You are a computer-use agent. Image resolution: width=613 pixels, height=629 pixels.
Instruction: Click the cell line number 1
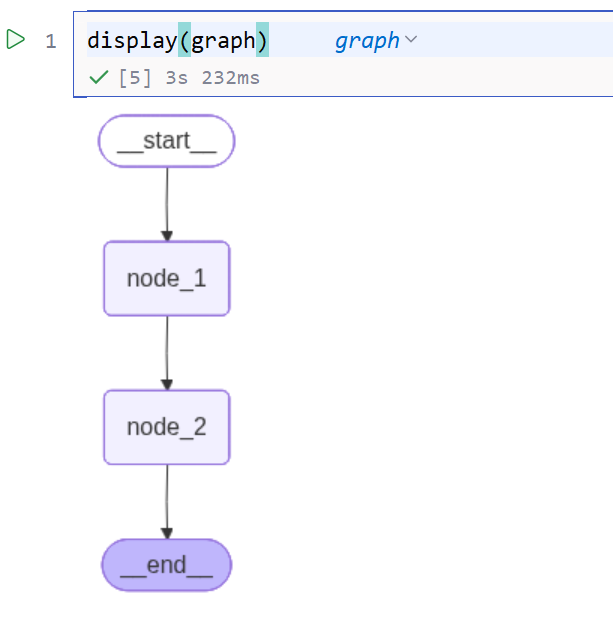pos(51,41)
